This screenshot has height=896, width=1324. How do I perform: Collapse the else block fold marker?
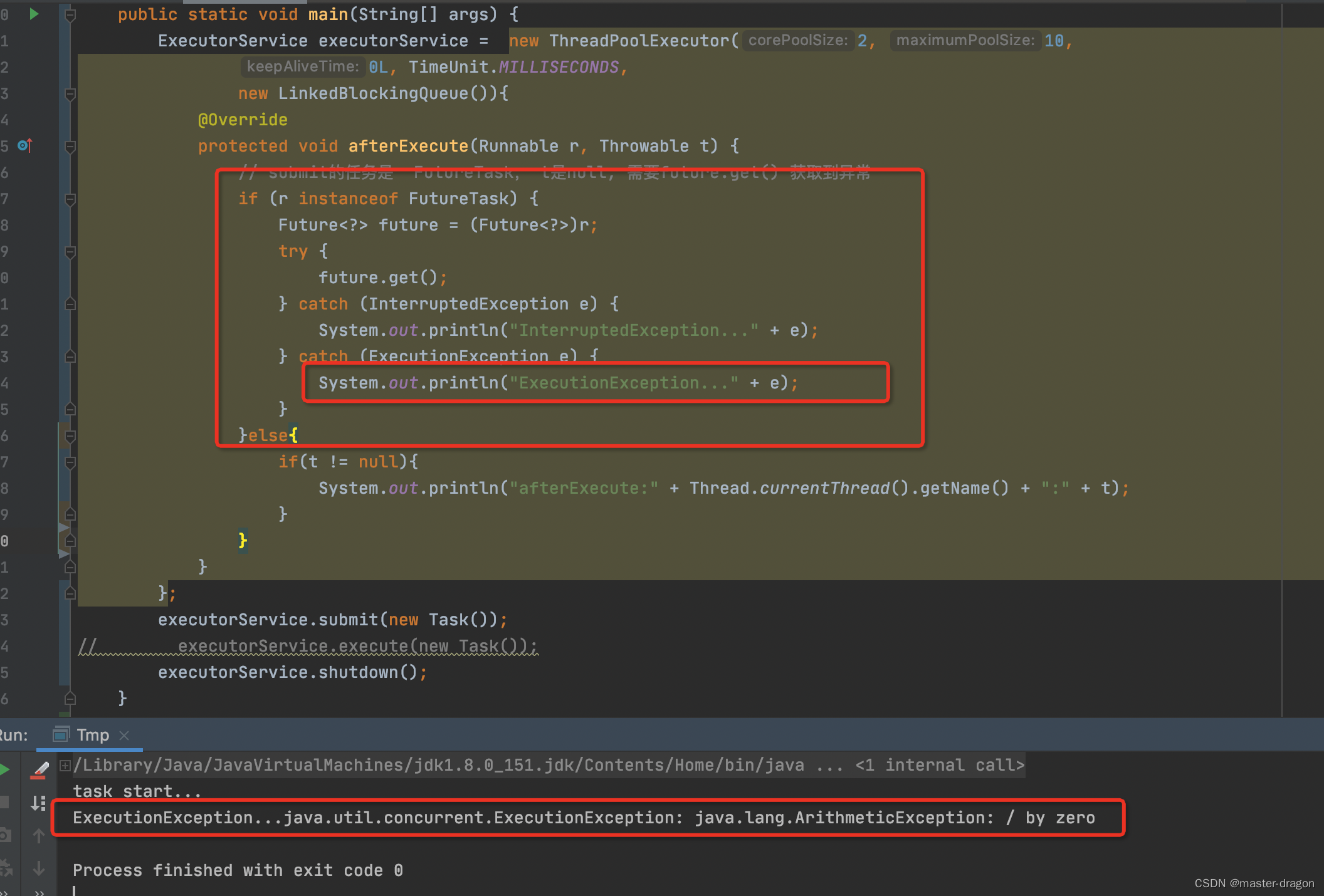70,436
